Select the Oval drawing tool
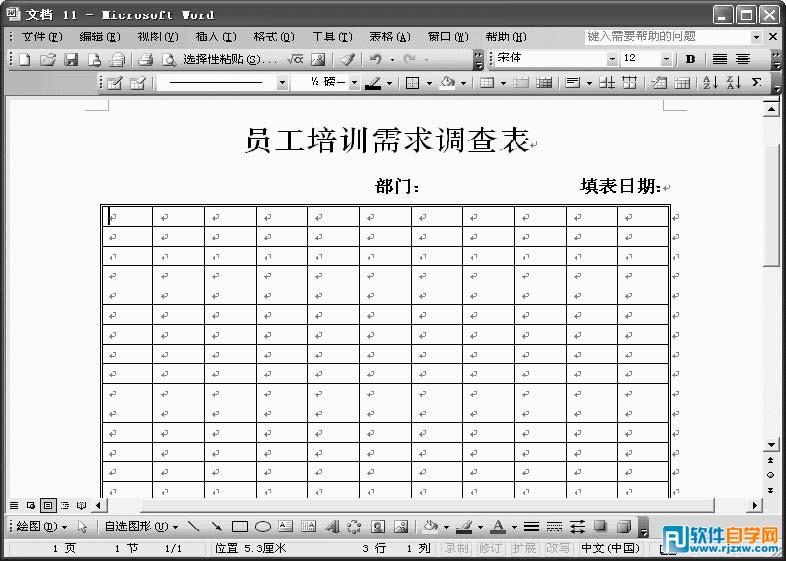This screenshot has height=561, width=786. [x=263, y=526]
